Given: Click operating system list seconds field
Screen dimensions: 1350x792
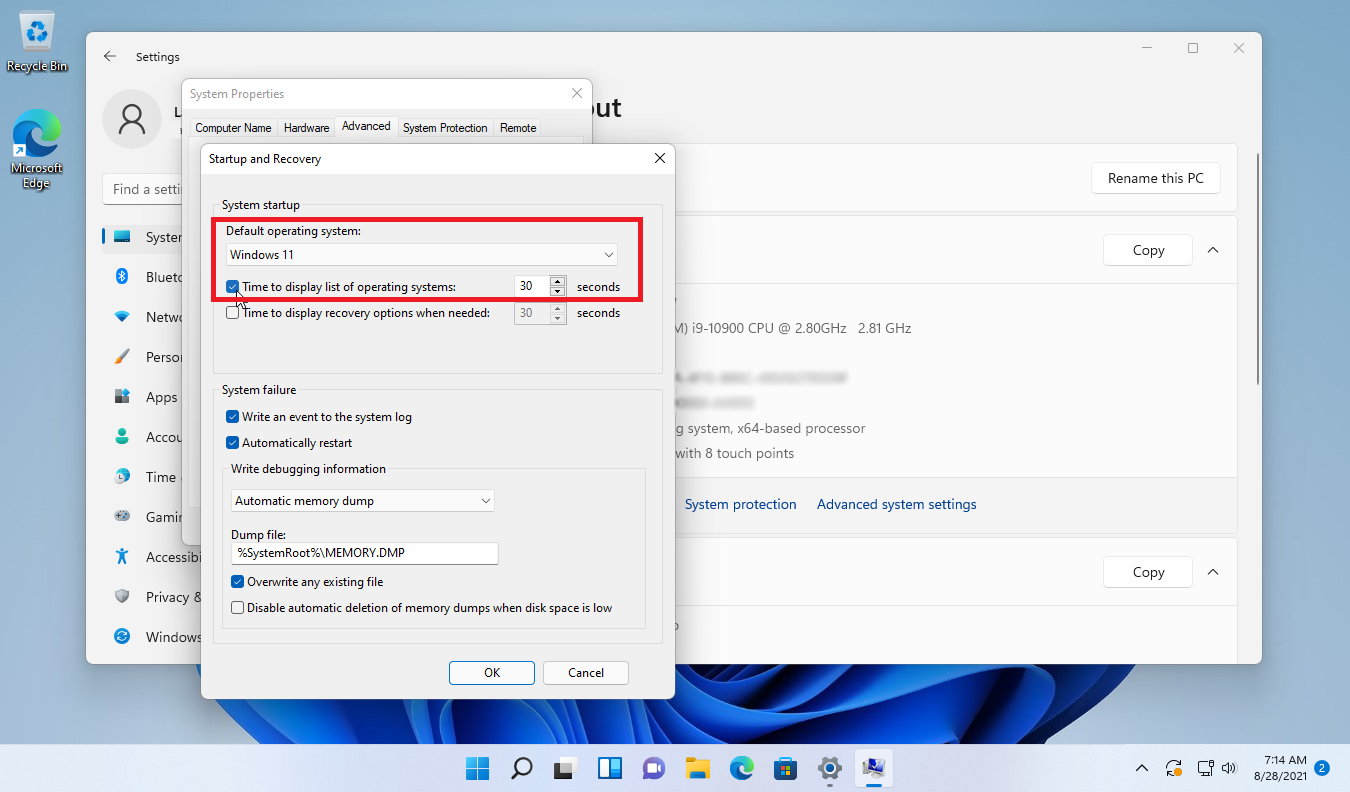Looking at the screenshot, I should click(x=532, y=287).
